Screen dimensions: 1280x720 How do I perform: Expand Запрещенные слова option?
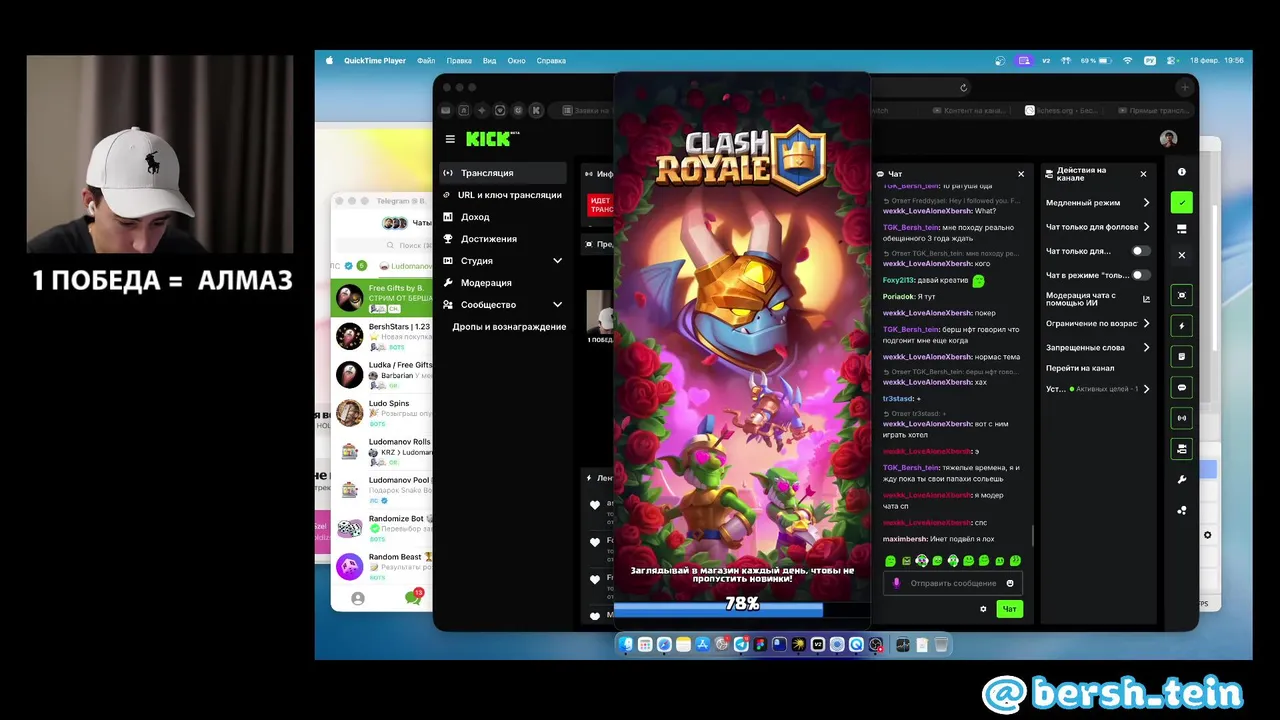point(1098,348)
